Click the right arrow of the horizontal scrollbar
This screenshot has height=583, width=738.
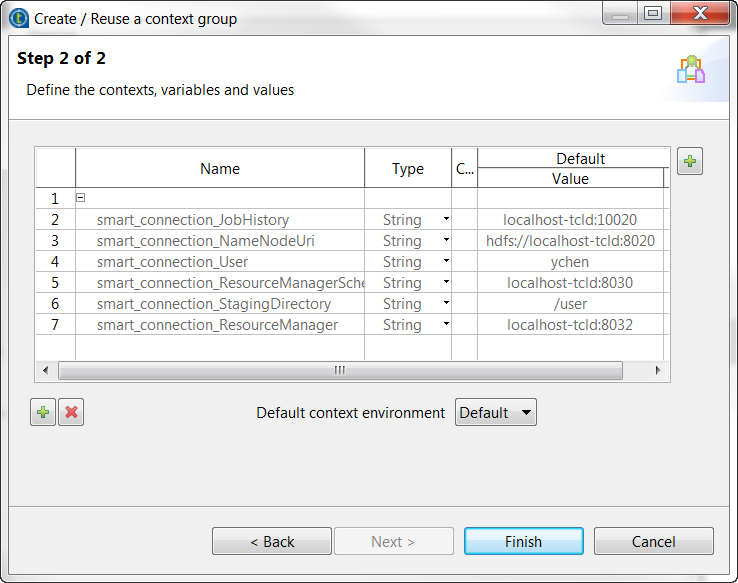(x=658, y=370)
